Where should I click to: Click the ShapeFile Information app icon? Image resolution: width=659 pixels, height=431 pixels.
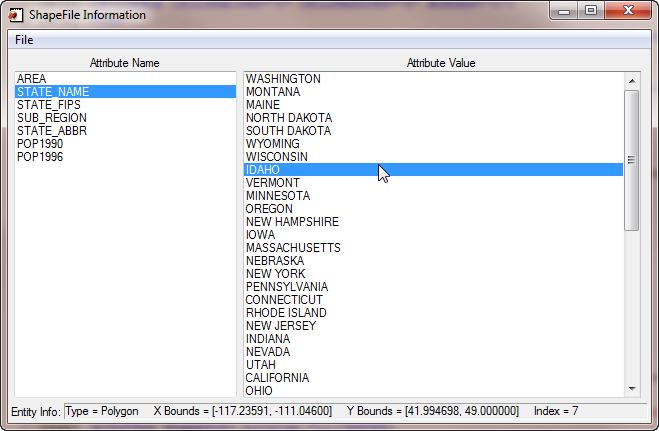[16, 15]
